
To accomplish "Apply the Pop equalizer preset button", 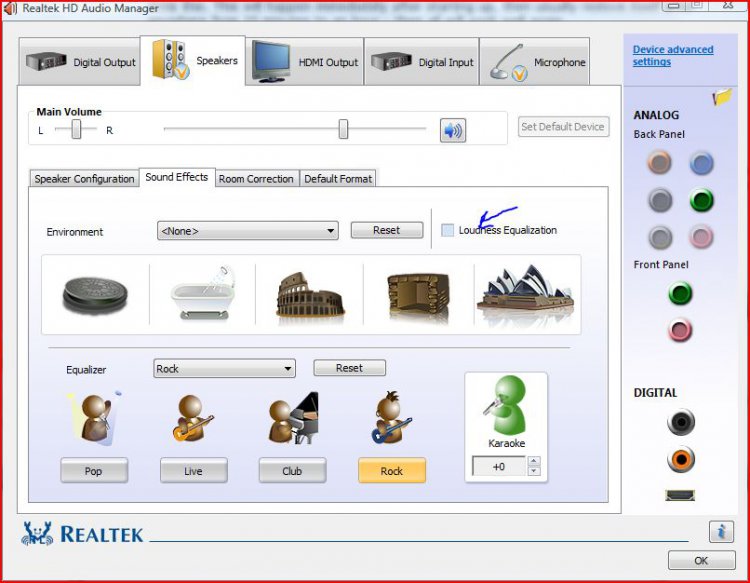I will [94, 471].
